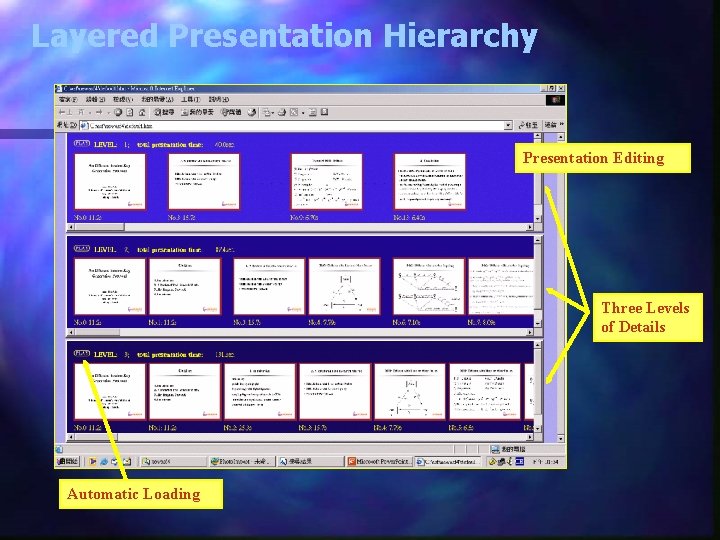Open the Mail button dropdown arrow
The width and height of the screenshot is (720, 540).
click(273, 112)
